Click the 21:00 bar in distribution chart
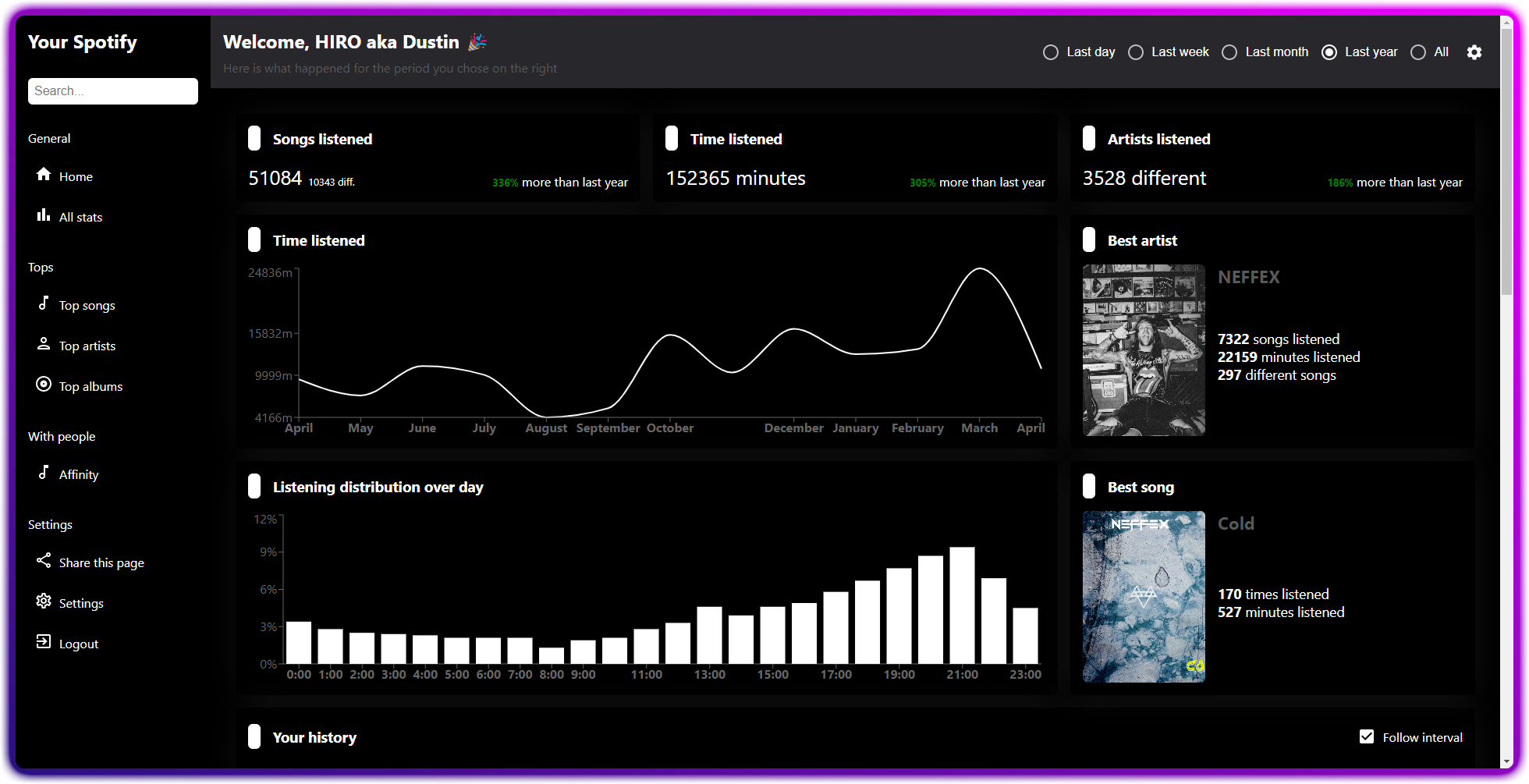 962,605
